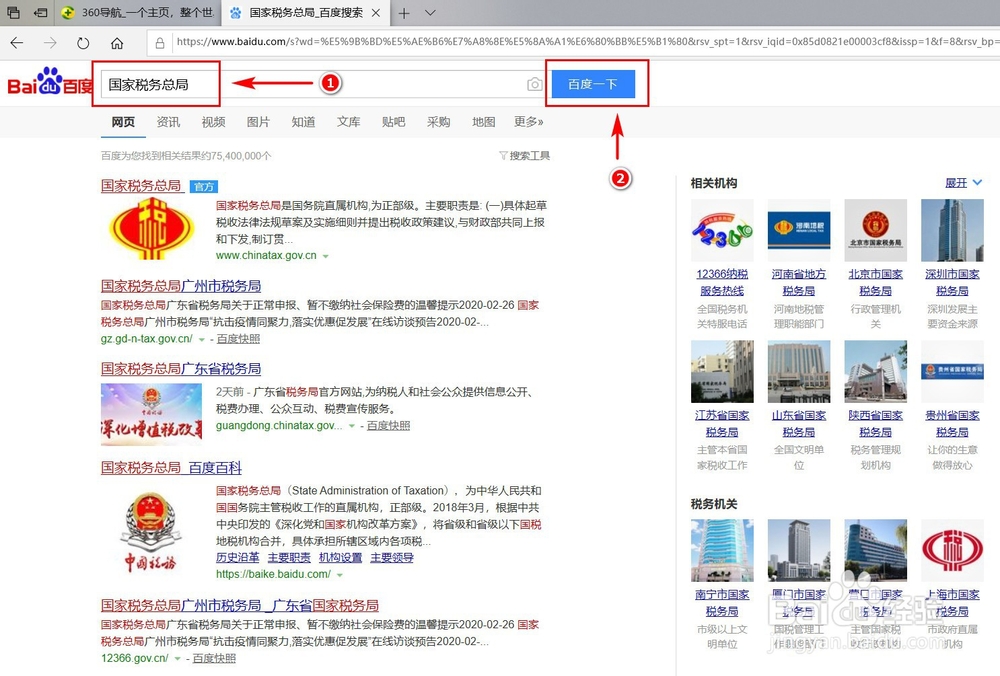Open the 深圳市国家税务局 link
Image resolution: width=1000 pixels, height=676 pixels.
[x=952, y=282]
